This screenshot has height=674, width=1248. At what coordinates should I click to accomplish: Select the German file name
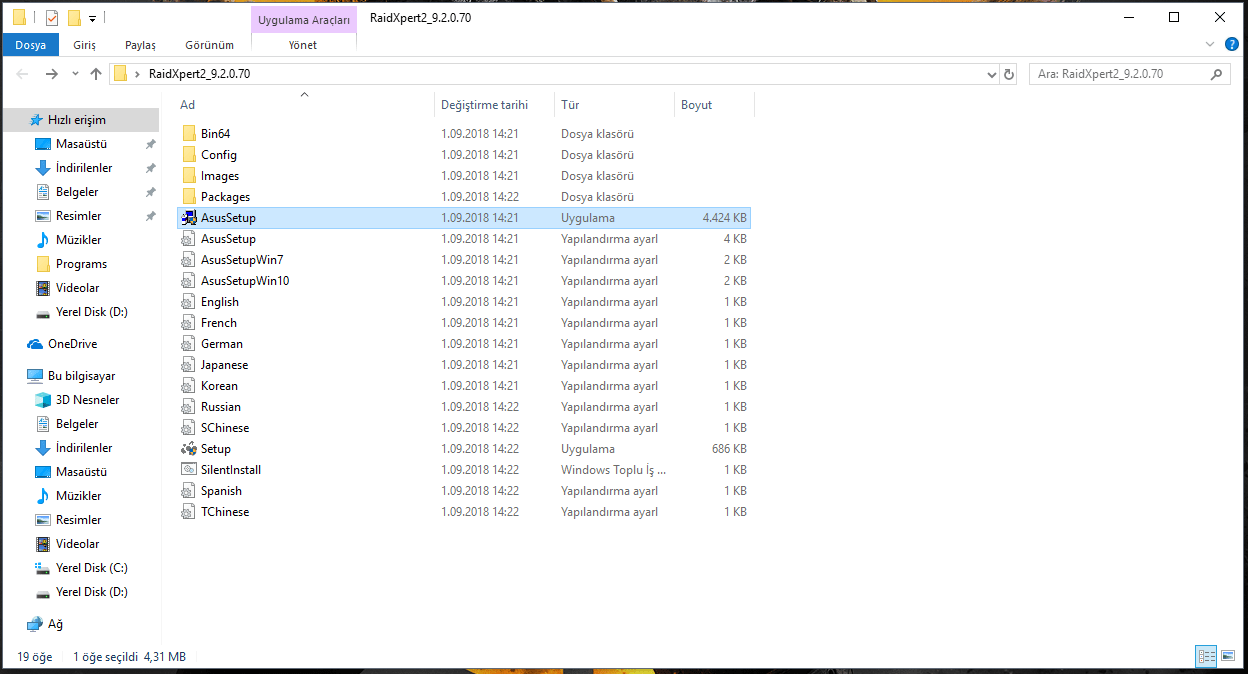pos(222,344)
